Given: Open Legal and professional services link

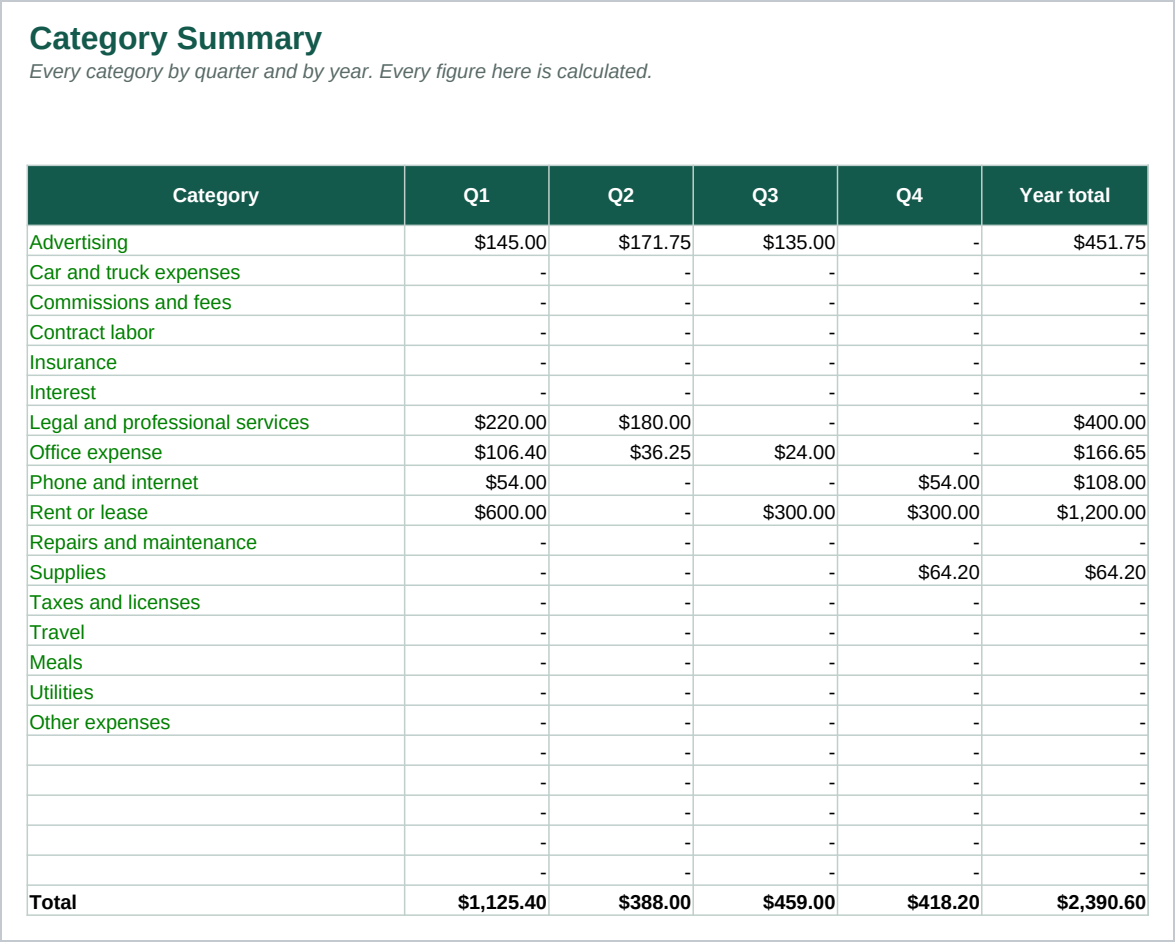Looking at the screenshot, I should click(169, 423).
